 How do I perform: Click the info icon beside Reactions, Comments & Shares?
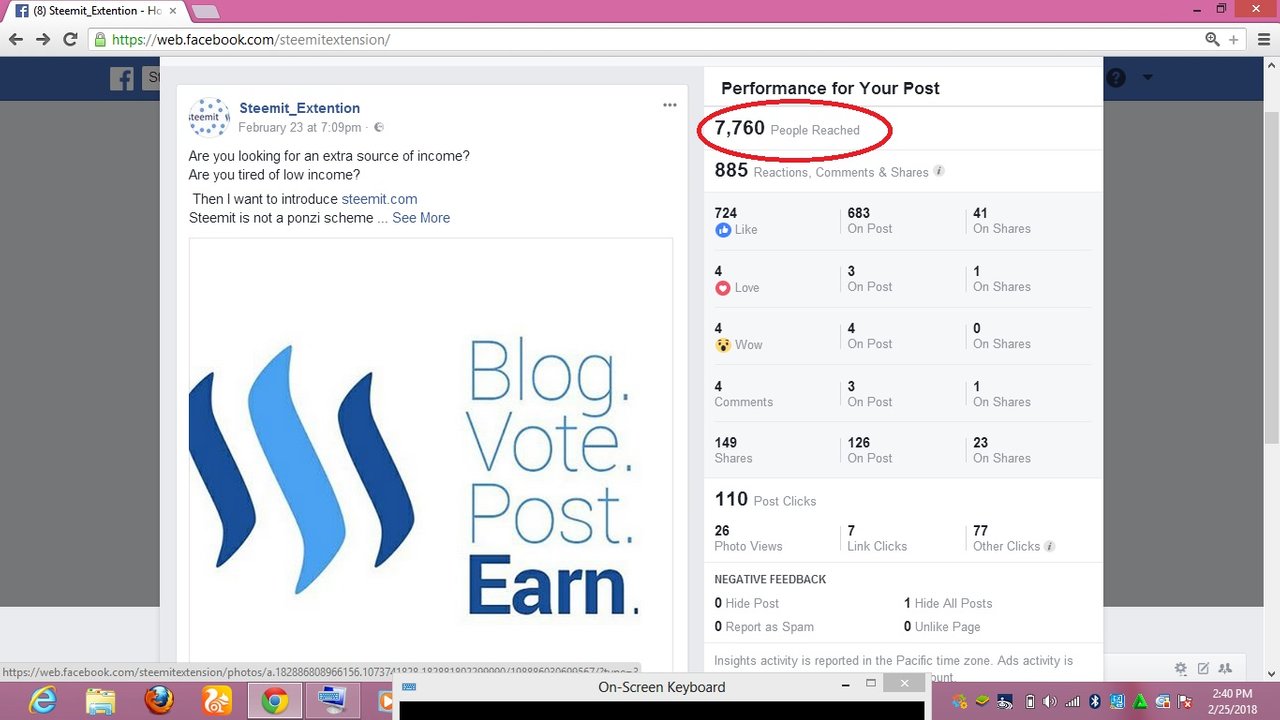coord(939,171)
